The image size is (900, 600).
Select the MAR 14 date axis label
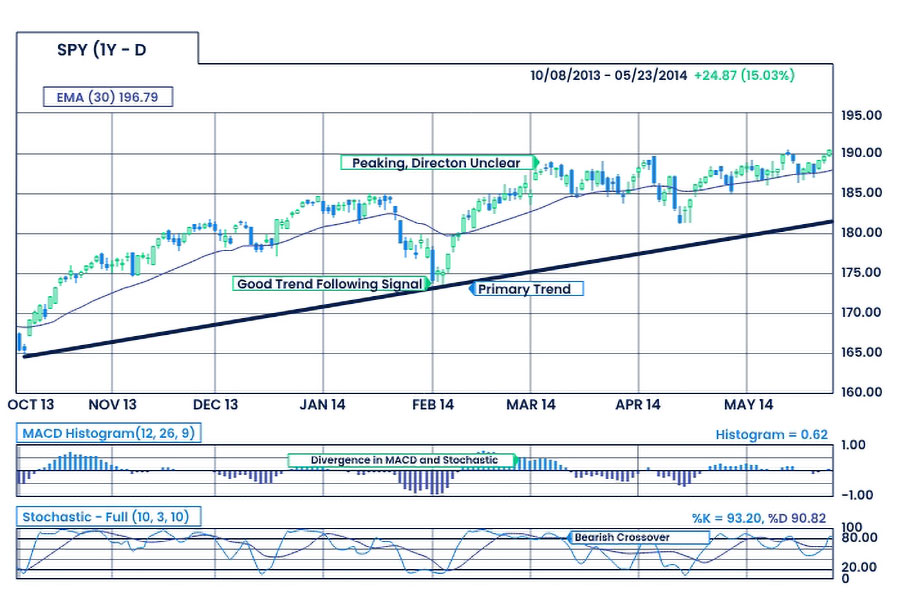coord(531,405)
